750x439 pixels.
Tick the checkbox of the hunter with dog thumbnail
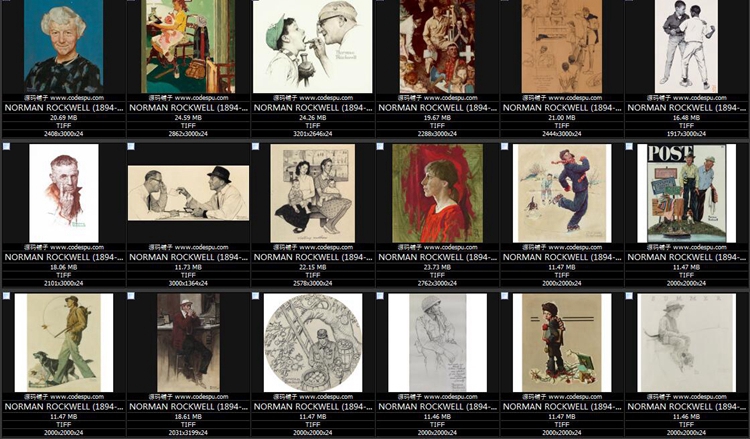6,296
